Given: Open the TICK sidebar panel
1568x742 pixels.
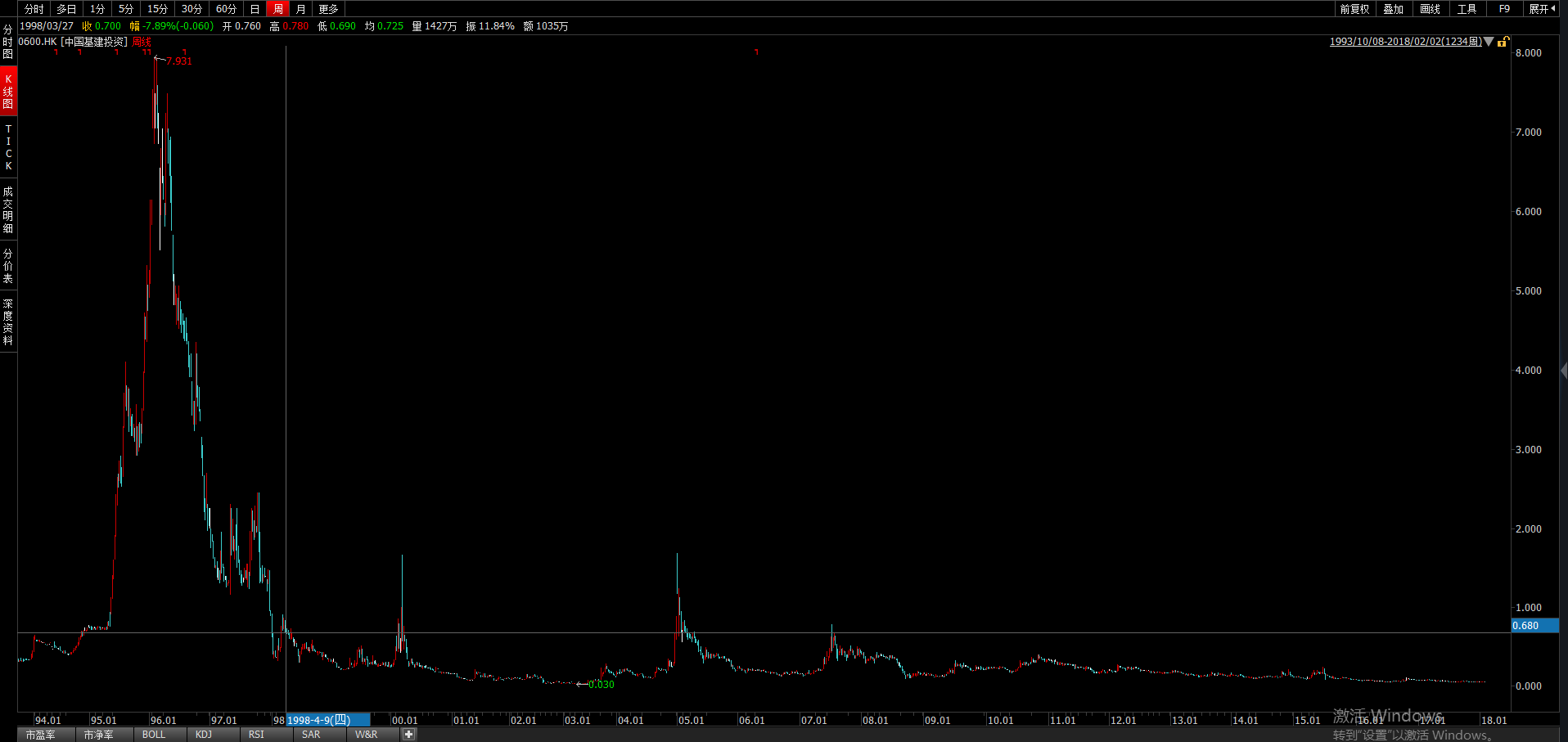Looking at the screenshot, I should coord(8,148).
